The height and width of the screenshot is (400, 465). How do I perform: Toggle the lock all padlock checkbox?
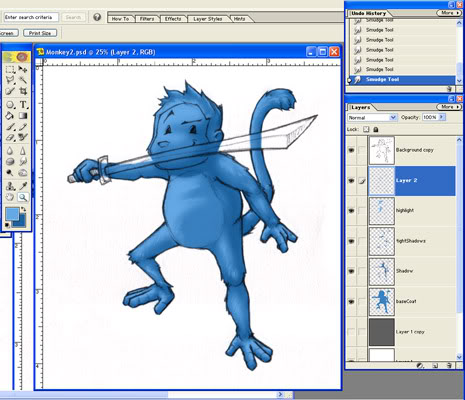coord(376,129)
